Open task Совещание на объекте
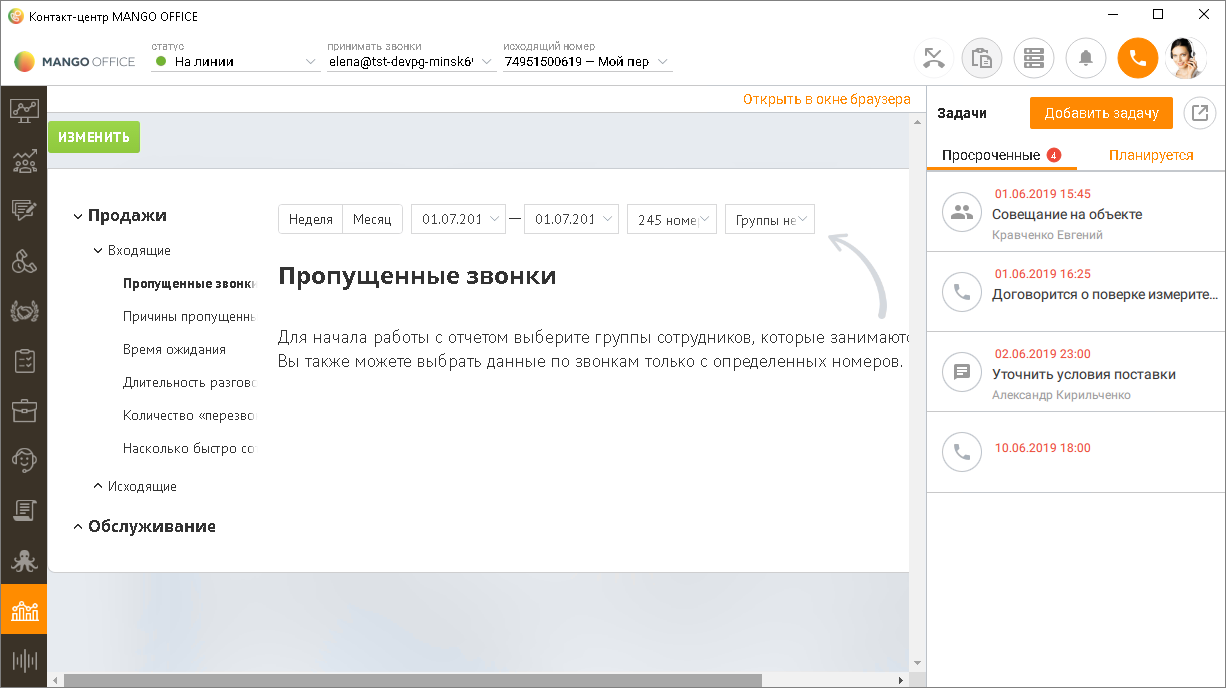Viewport: 1226px width, 688px height. pos(1067,214)
